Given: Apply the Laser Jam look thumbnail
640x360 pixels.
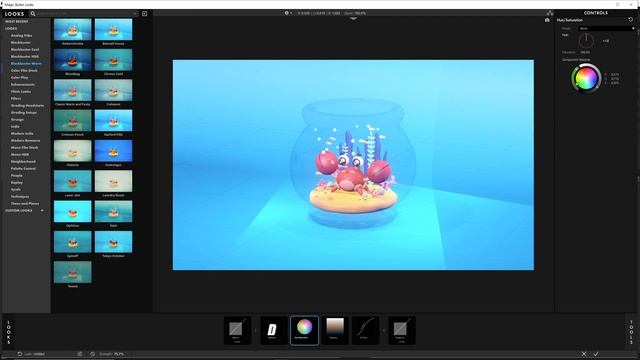Looking at the screenshot, I should (x=73, y=181).
